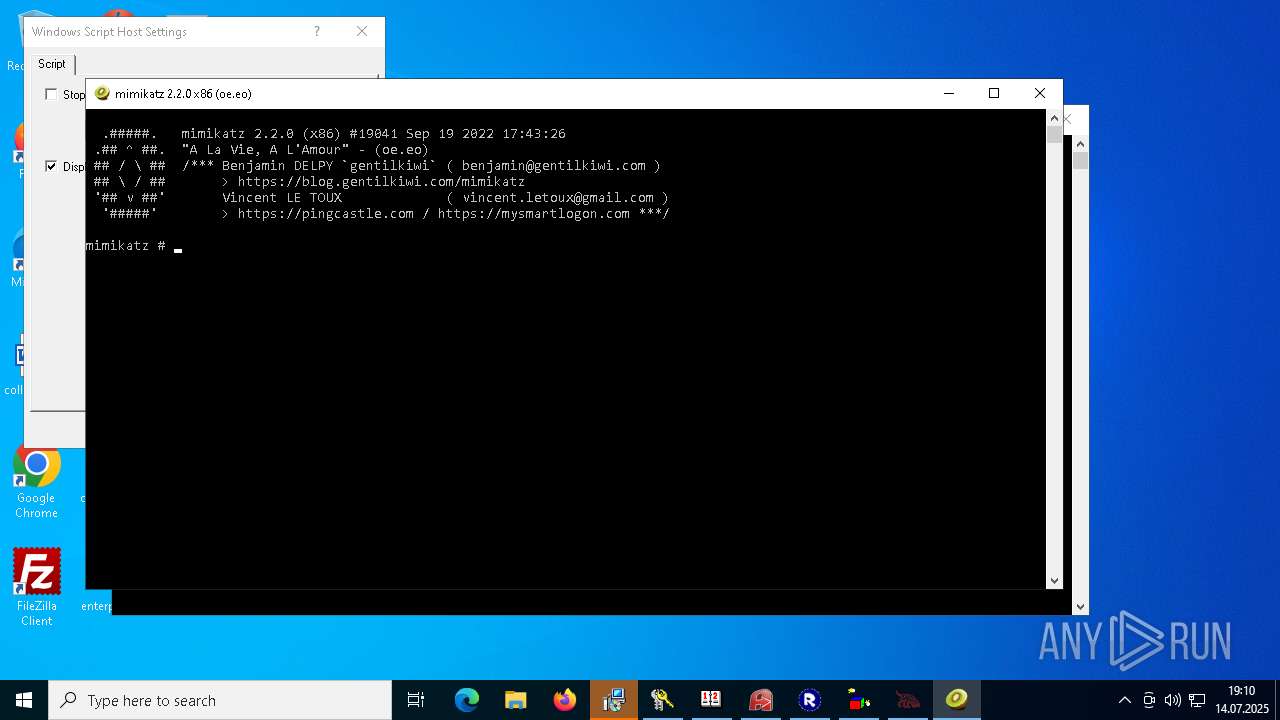This screenshot has width=1280, height=720.
Task: Click the "A La Vie, A L'Amour" text
Action: (266, 150)
